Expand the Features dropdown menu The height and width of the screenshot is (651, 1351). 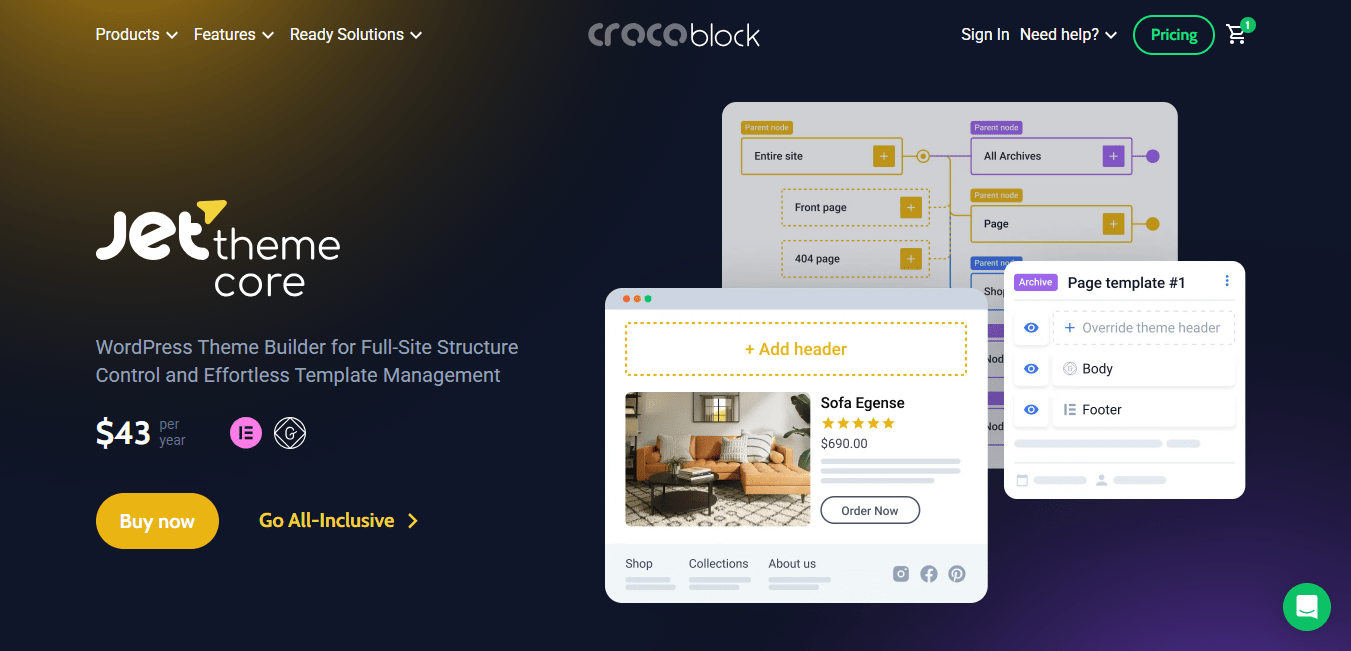233,35
